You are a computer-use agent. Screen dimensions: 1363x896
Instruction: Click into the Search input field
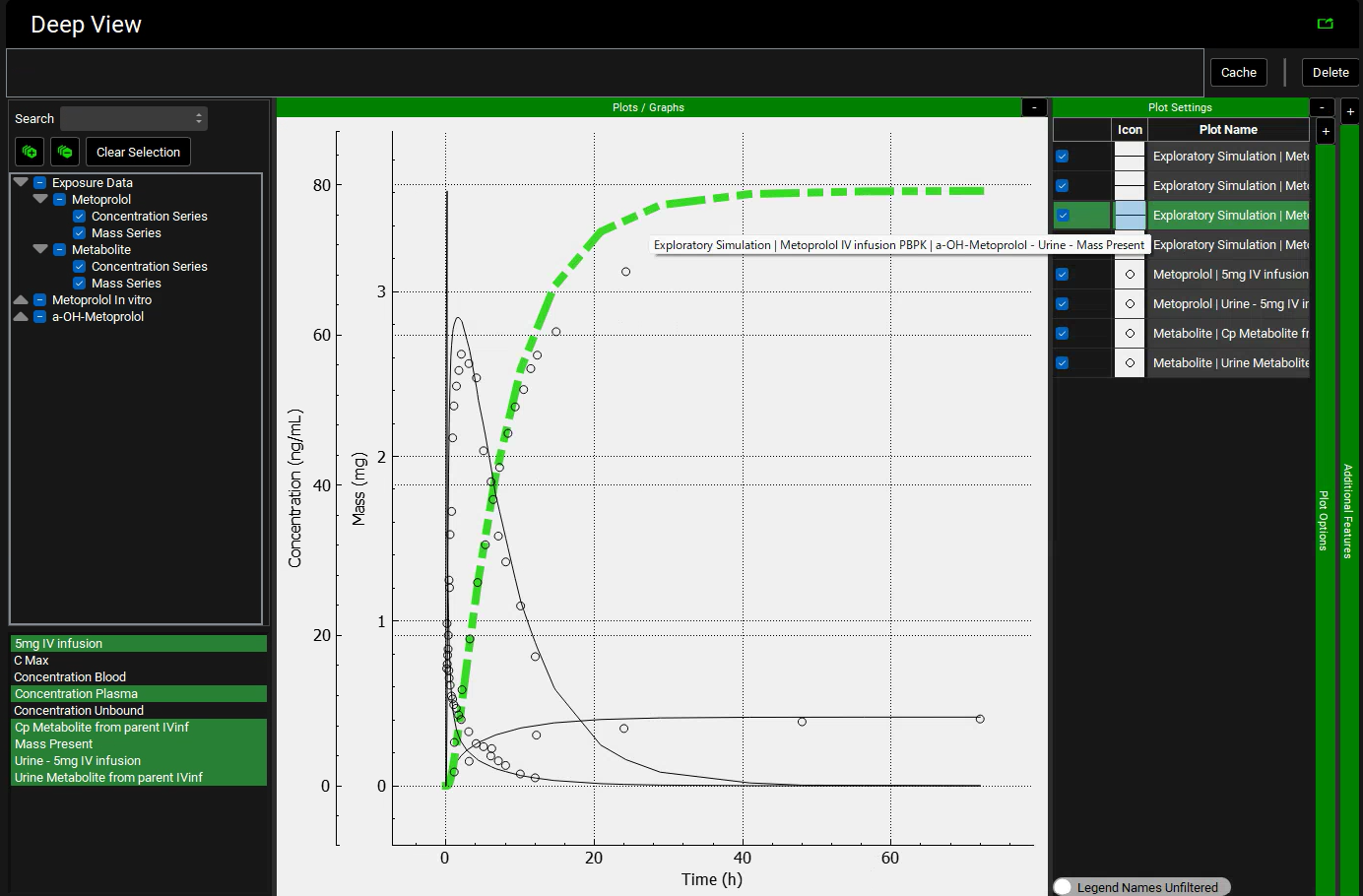[133, 118]
